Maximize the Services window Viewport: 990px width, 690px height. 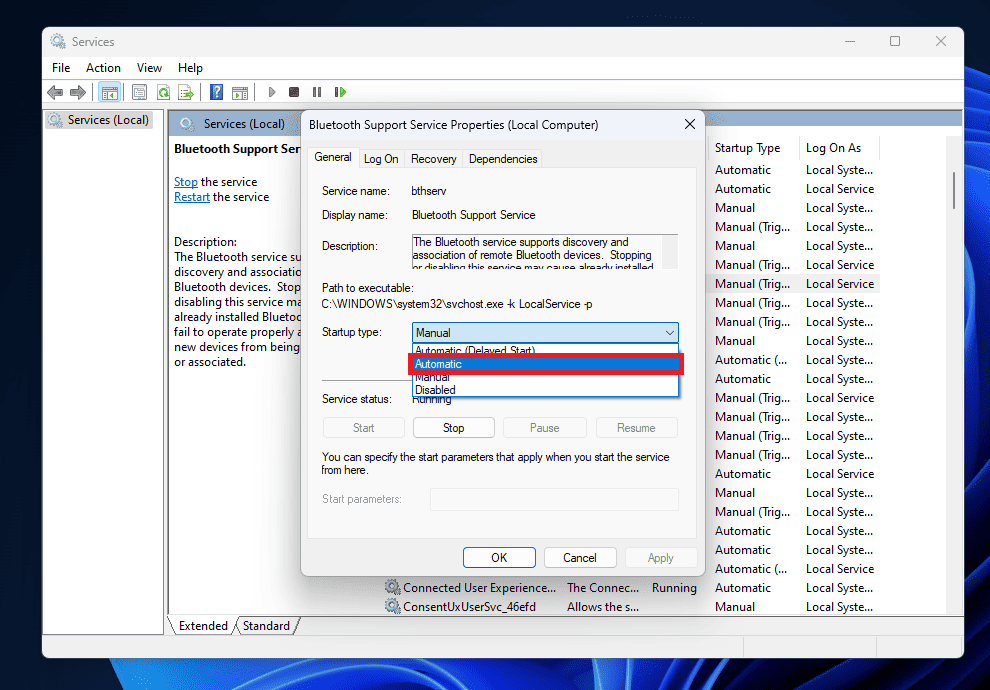coord(895,42)
